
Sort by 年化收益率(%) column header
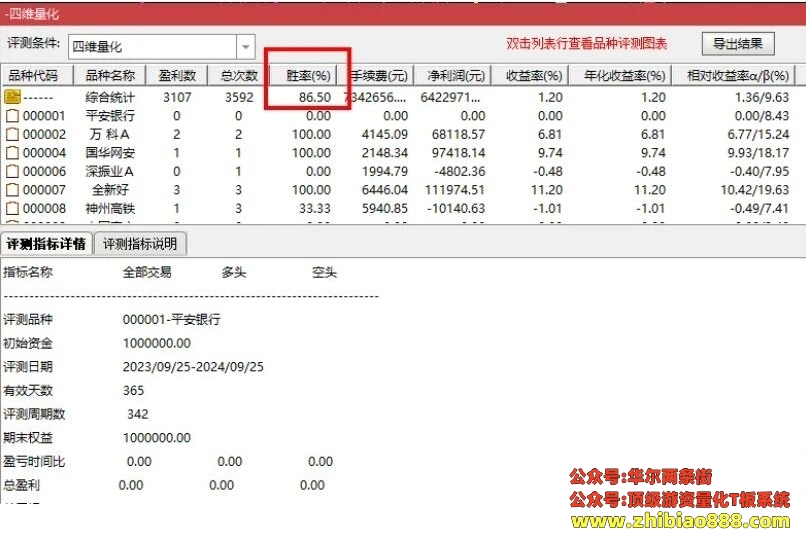pos(620,76)
